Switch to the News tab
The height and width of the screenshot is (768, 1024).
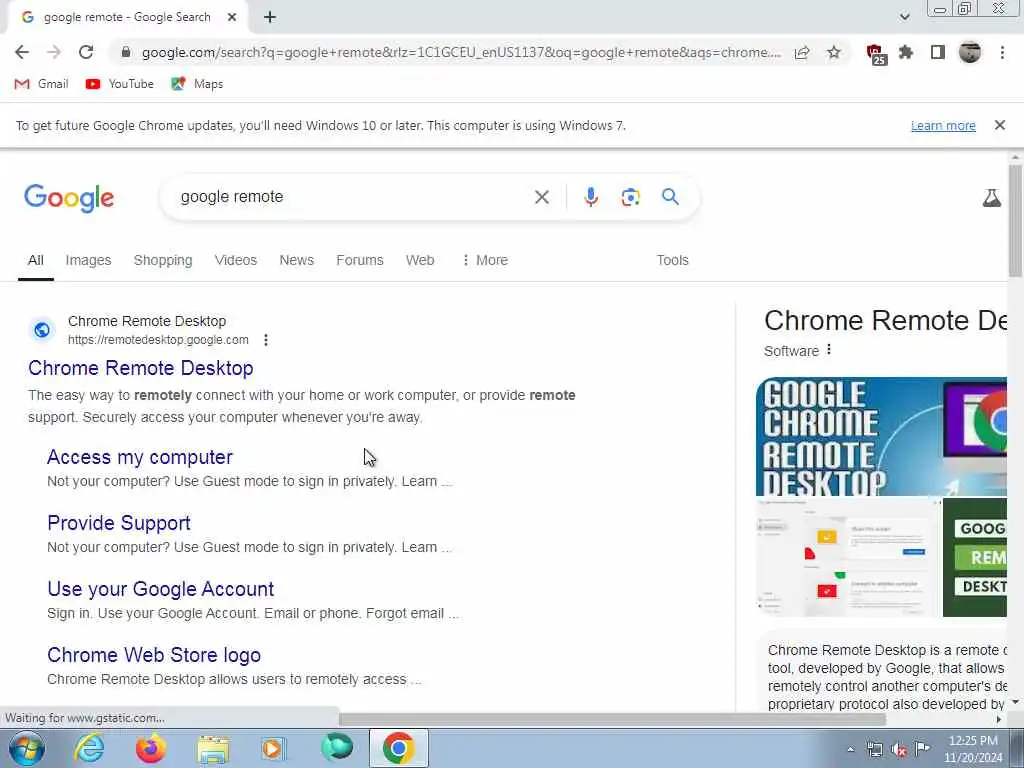coord(296,260)
